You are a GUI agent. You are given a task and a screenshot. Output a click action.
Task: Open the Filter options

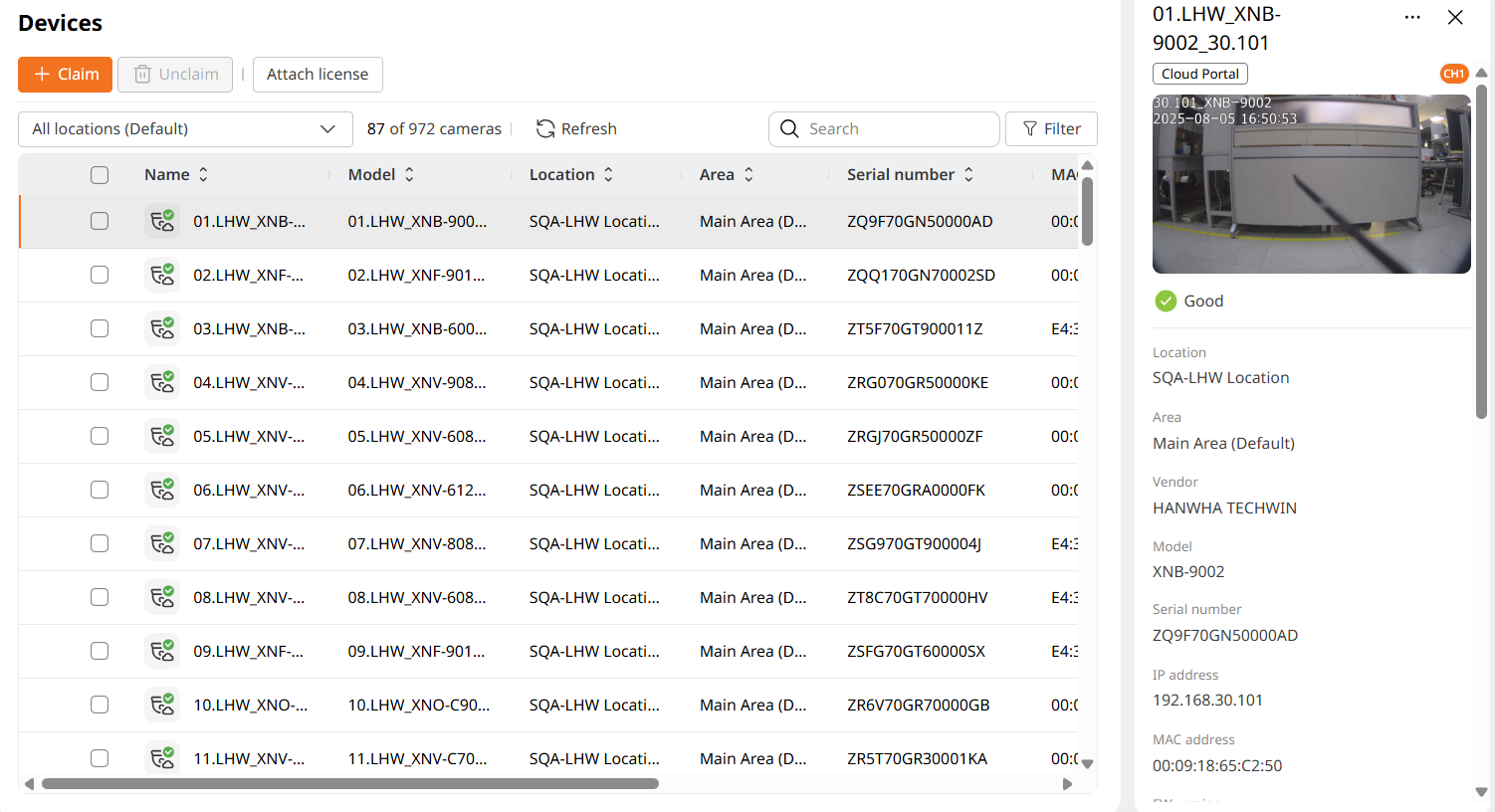pos(1051,129)
